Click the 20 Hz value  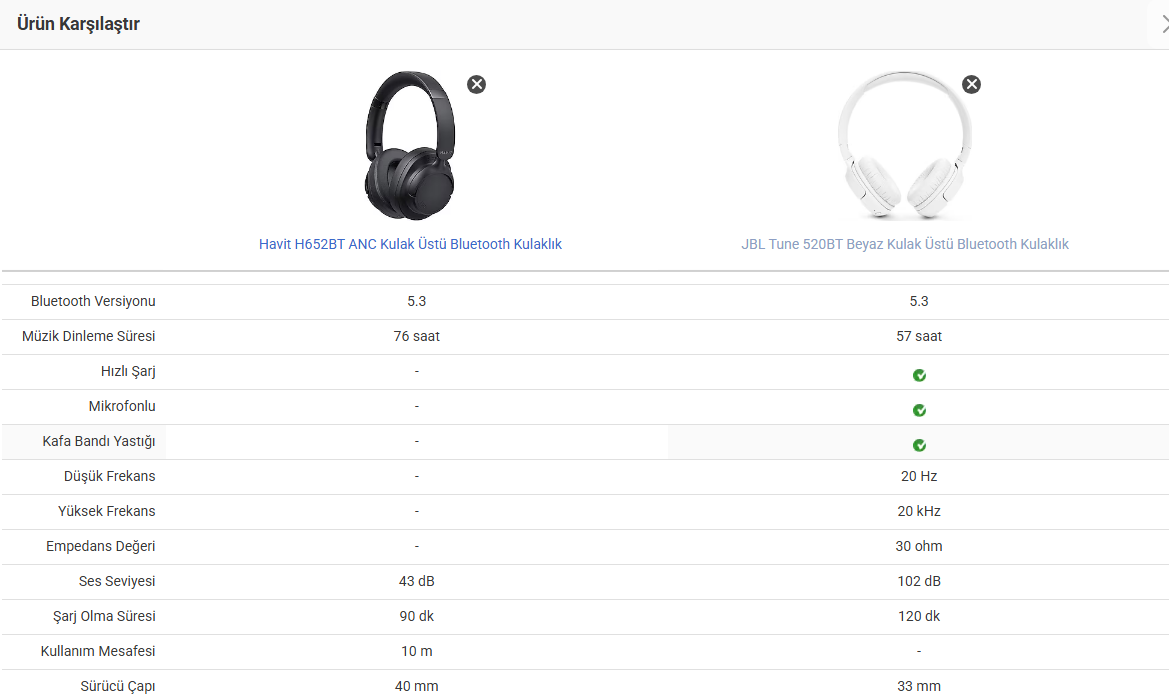pyautogui.click(x=918, y=476)
